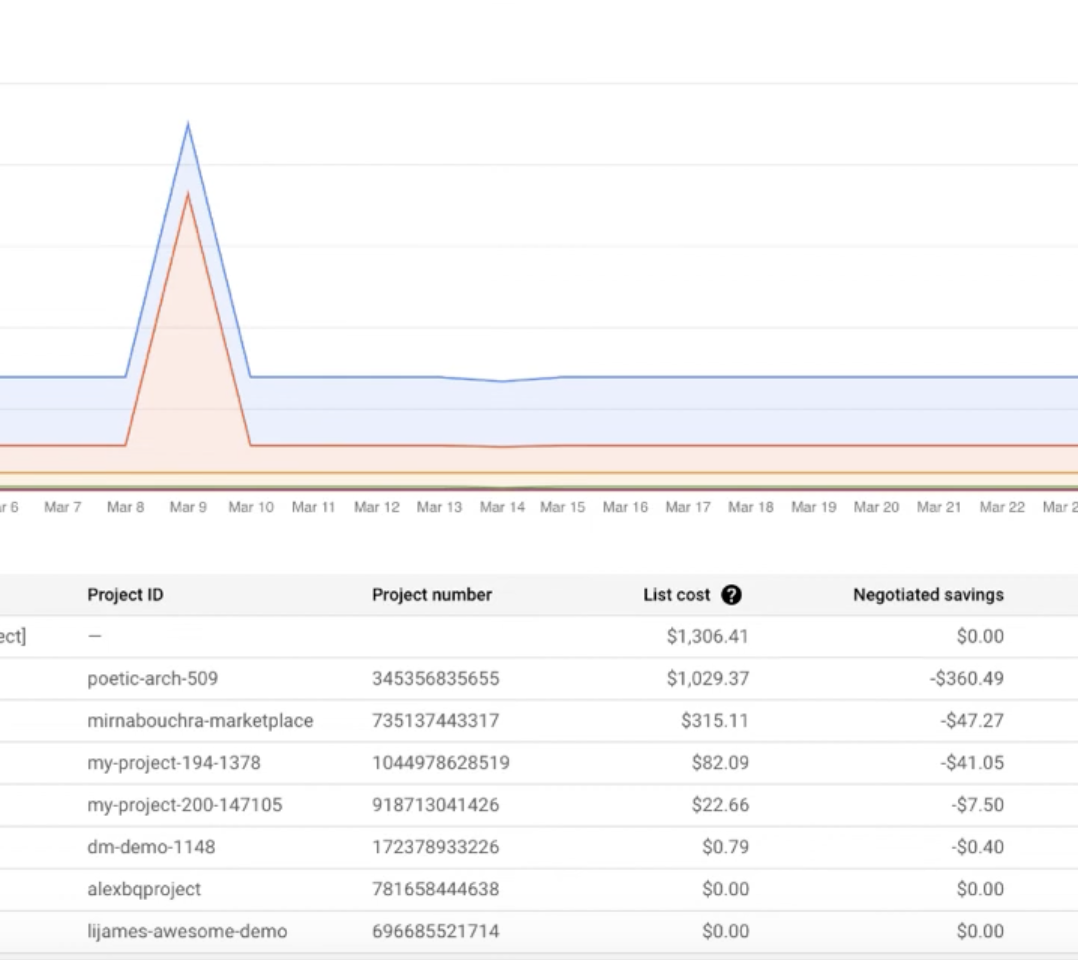Click the Mar 15 date label on chart axis
This screenshot has width=1078, height=960.
(562, 507)
